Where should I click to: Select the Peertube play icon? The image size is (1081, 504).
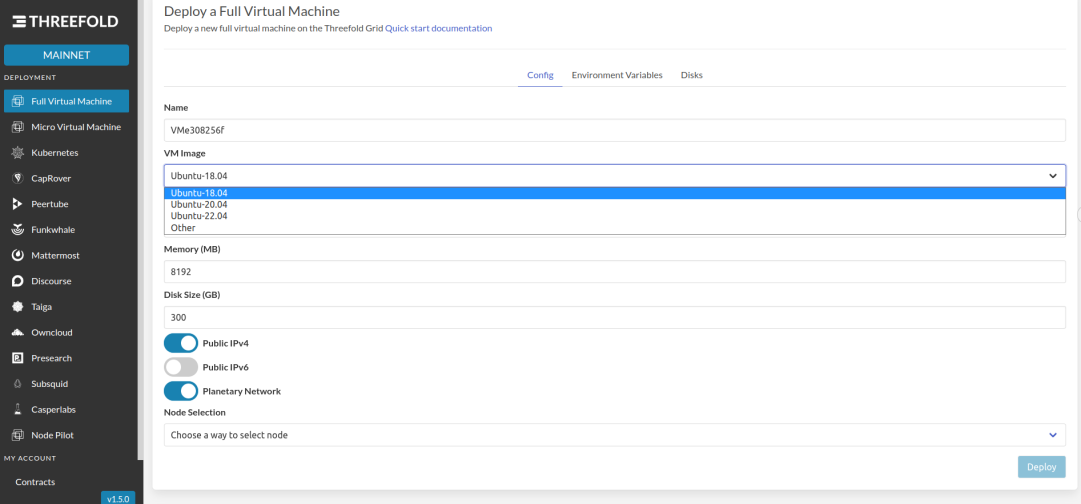click(x=18, y=204)
